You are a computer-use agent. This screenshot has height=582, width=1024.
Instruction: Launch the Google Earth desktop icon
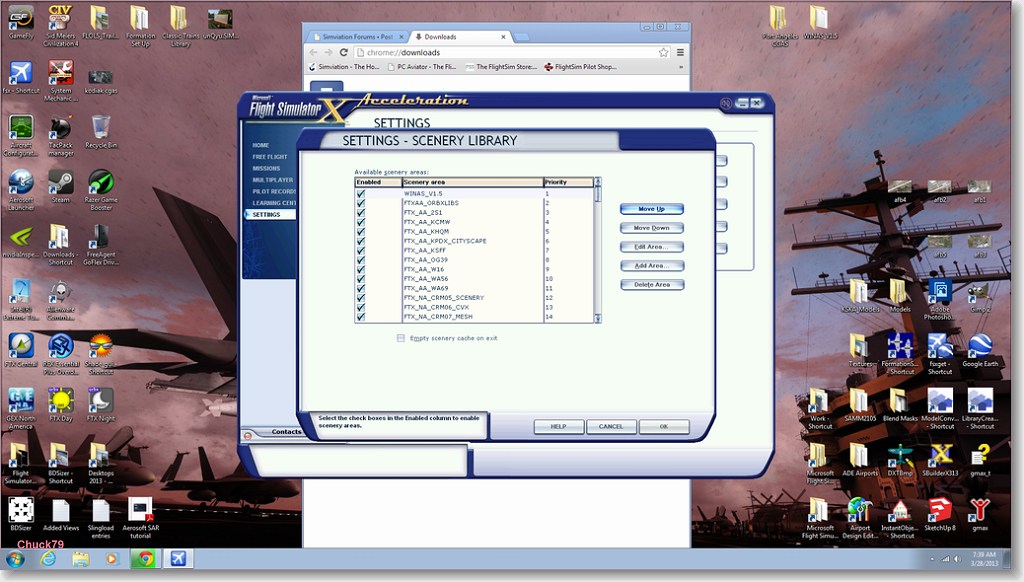click(x=980, y=346)
